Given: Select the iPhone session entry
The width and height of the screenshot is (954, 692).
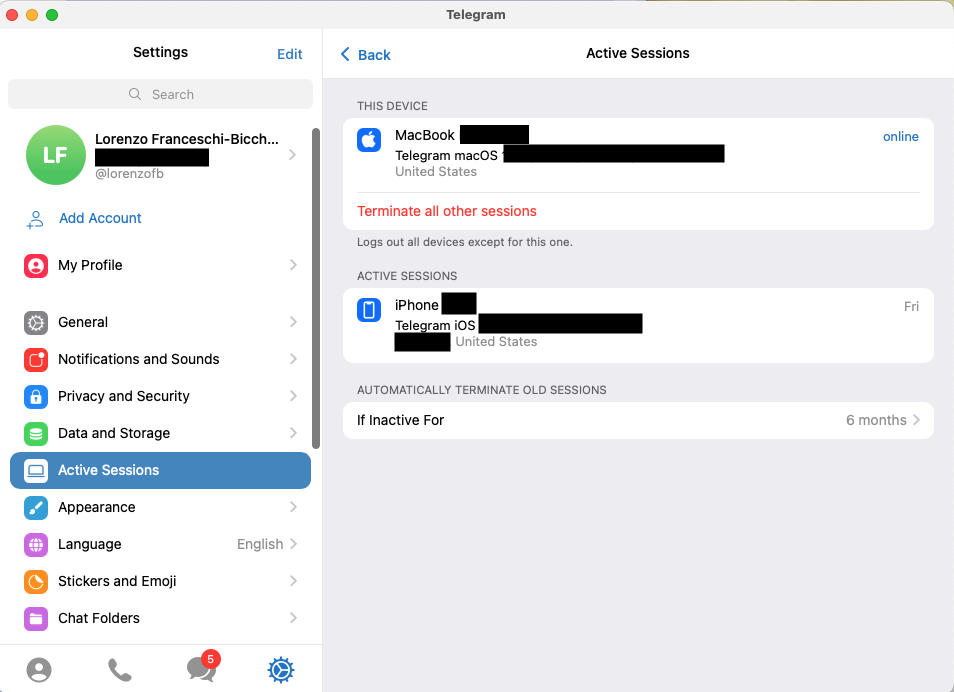Looking at the screenshot, I should [x=637, y=322].
